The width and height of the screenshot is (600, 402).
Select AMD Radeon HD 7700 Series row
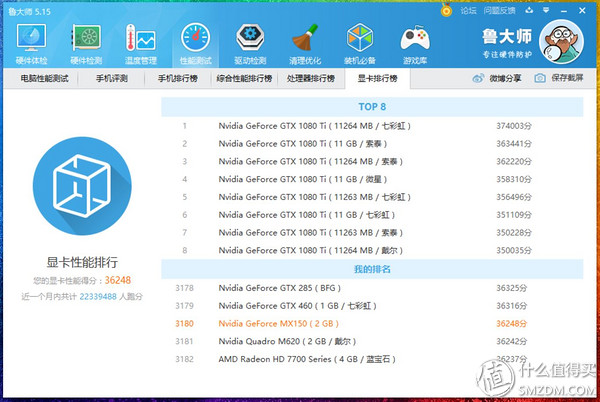(372, 359)
